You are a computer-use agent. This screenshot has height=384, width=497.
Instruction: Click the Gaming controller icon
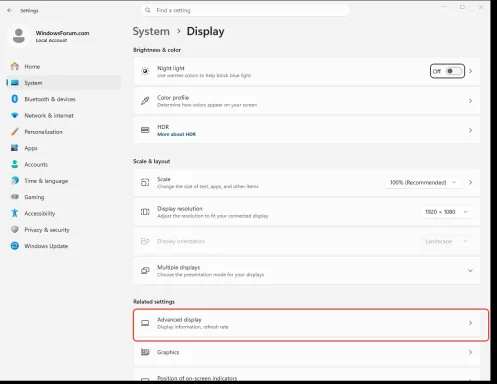[15, 197]
